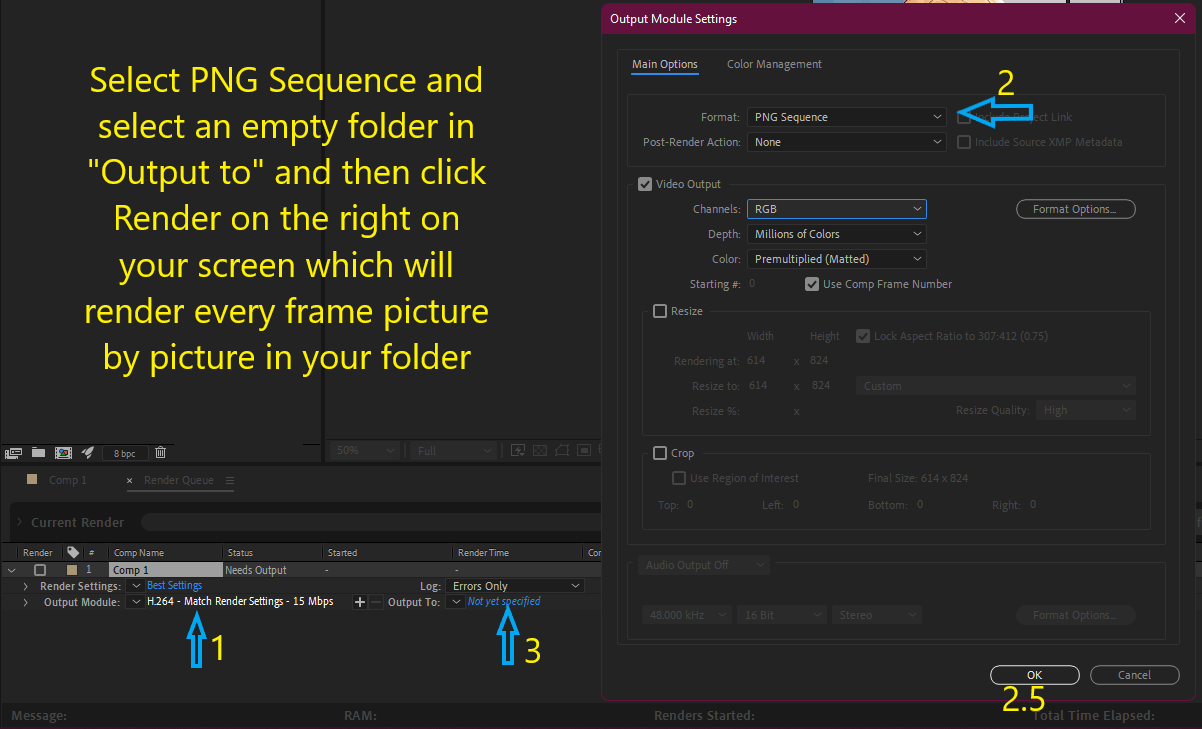Open the Render Settings template dropdown arrow

tap(136, 586)
